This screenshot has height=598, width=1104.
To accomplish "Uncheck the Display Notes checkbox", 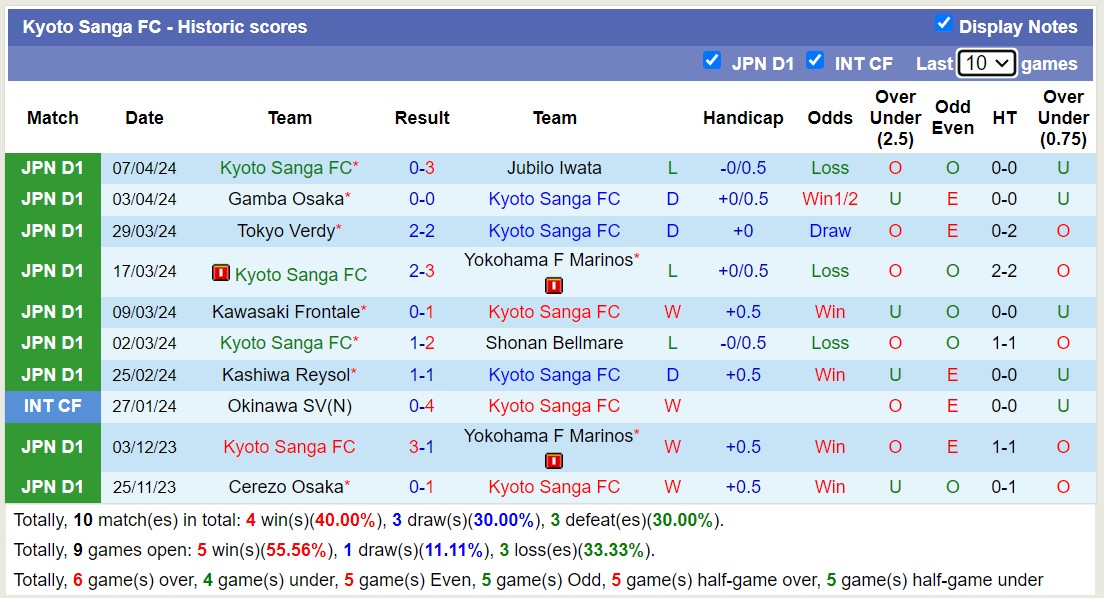I will pos(942,26).
